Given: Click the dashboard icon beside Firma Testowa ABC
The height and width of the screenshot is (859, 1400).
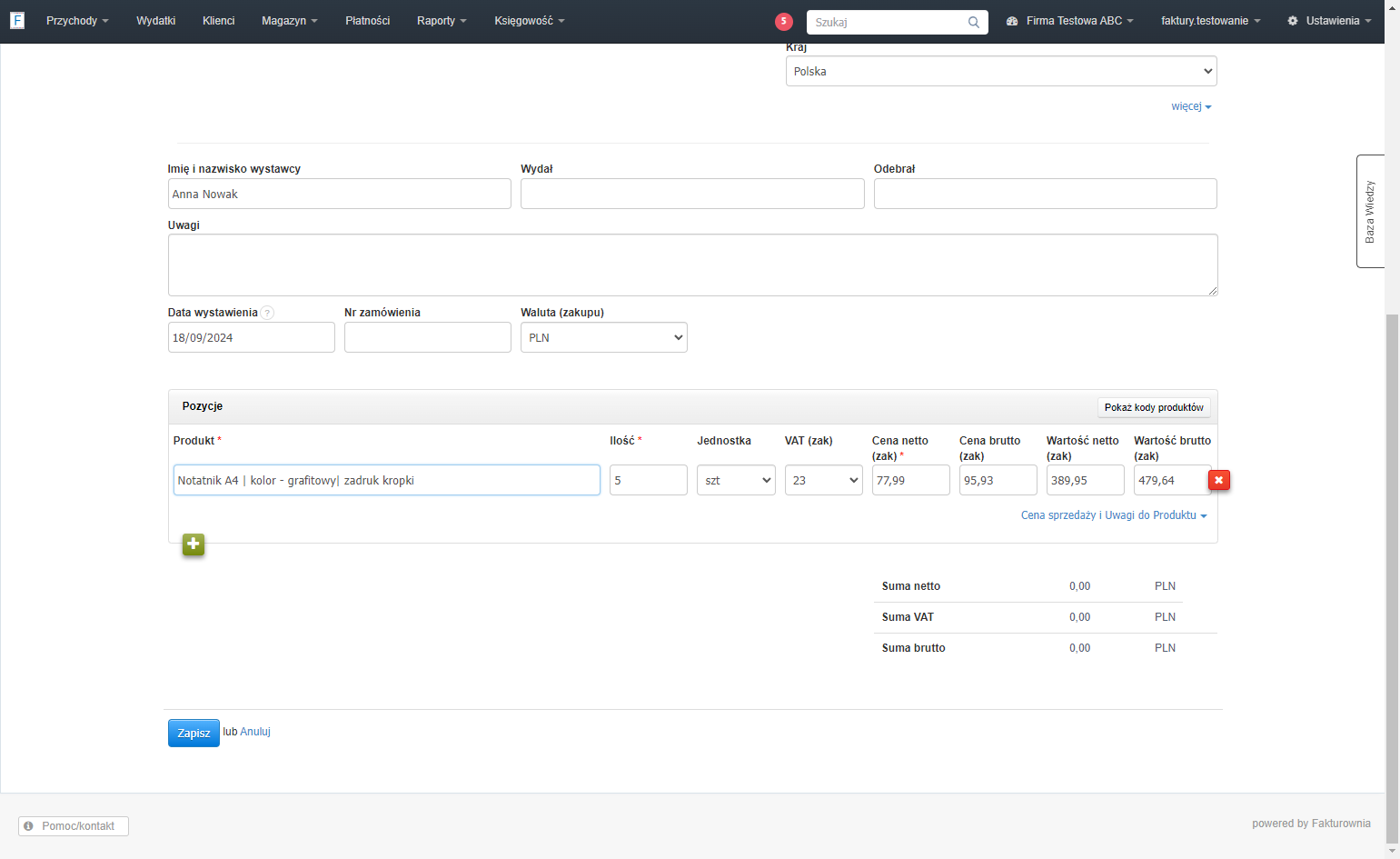Looking at the screenshot, I should 1012,21.
